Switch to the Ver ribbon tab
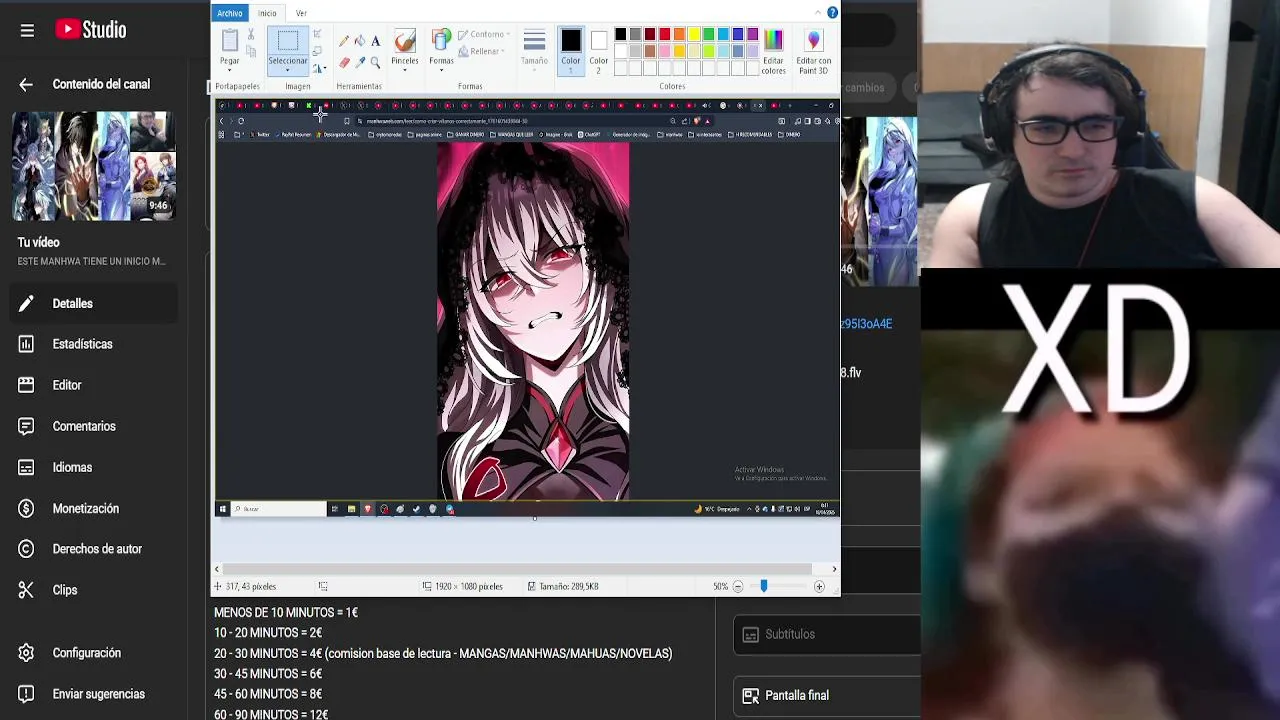1280x720 pixels. [301, 13]
